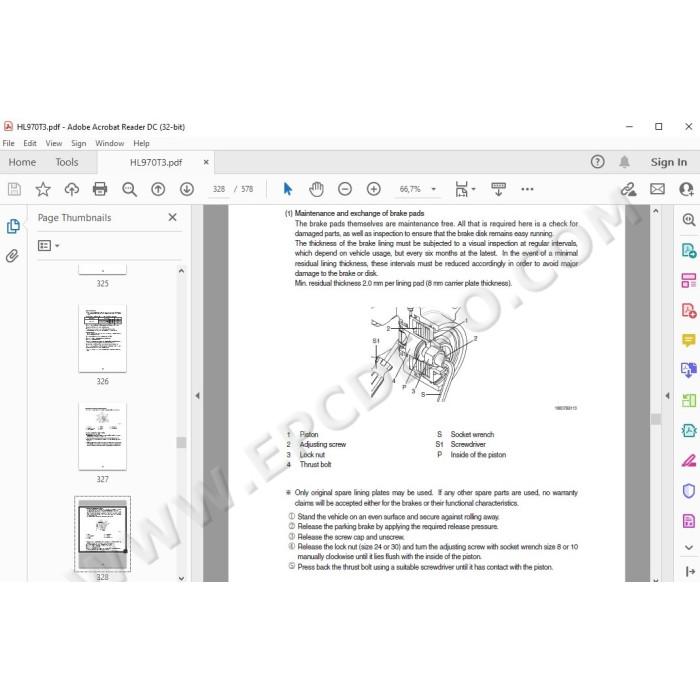
Task: Click thumbnails scroll up arrow
Action: [x=181, y=271]
